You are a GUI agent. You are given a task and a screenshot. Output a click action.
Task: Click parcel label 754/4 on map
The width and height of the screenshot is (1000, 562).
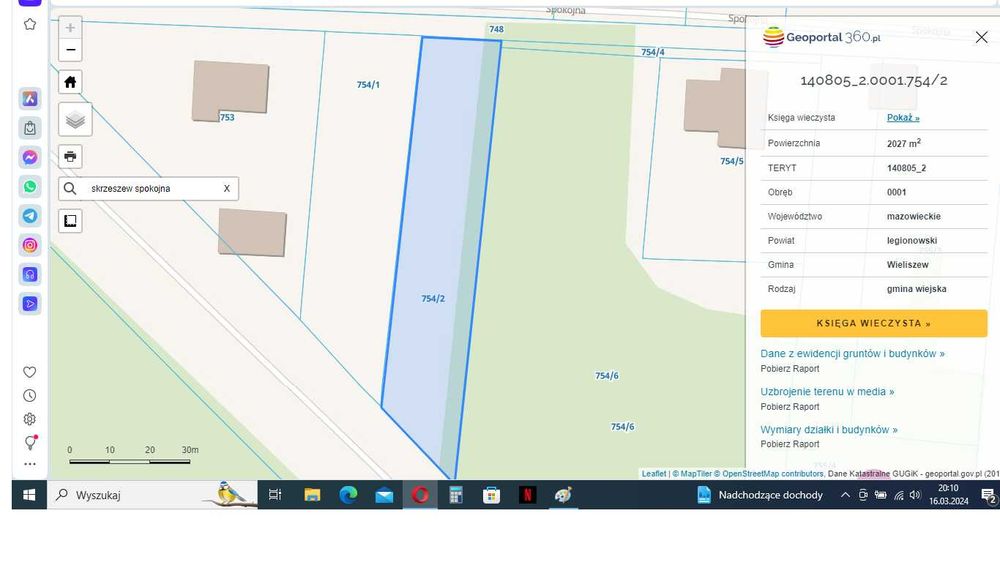(652, 52)
